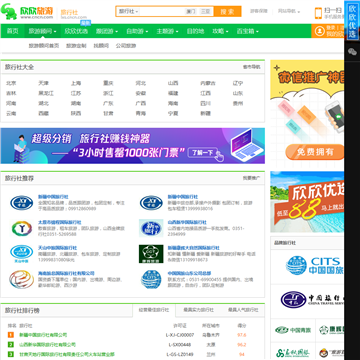Select 广东 in travel agency directory
Screen dimensions: 360x360
[x=108, y=103]
